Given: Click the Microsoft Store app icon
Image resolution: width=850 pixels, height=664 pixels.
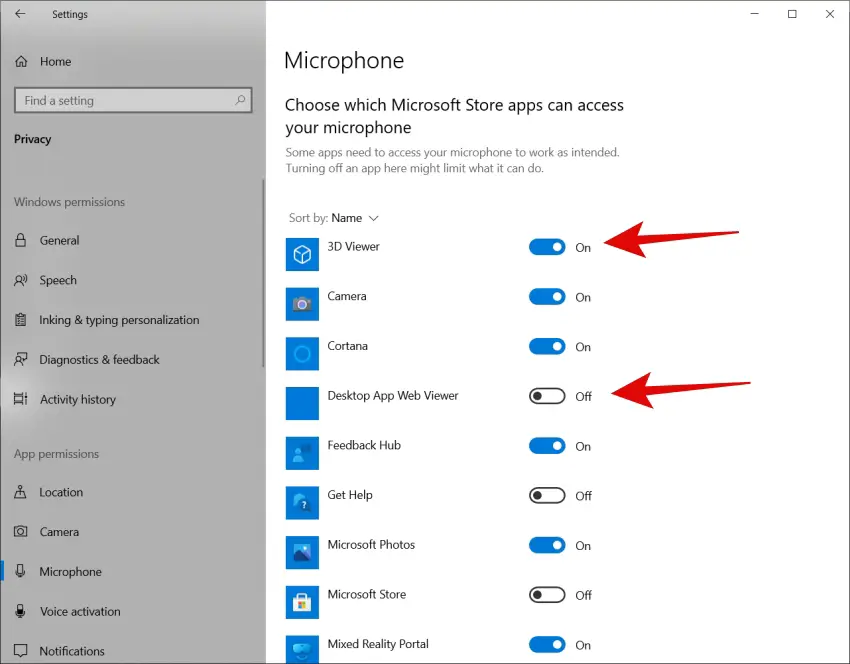Looking at the screenshot, I should (x=302, y=602).
